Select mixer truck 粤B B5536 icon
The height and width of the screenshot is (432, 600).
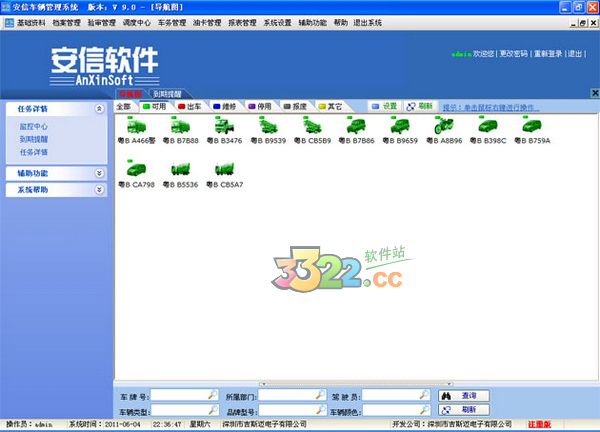point(180,169)
